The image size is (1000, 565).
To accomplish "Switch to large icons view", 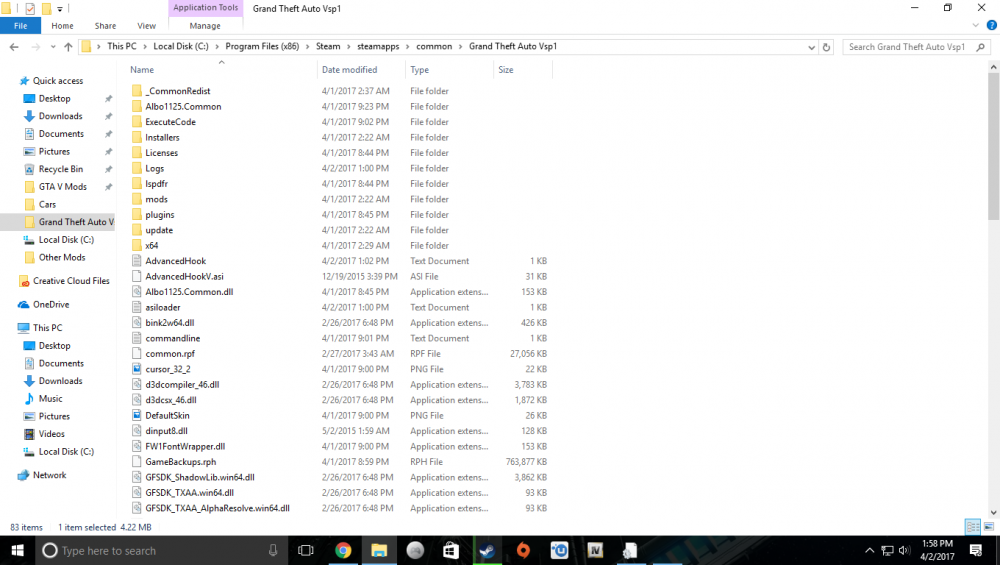I will click(x=989, y=527).
